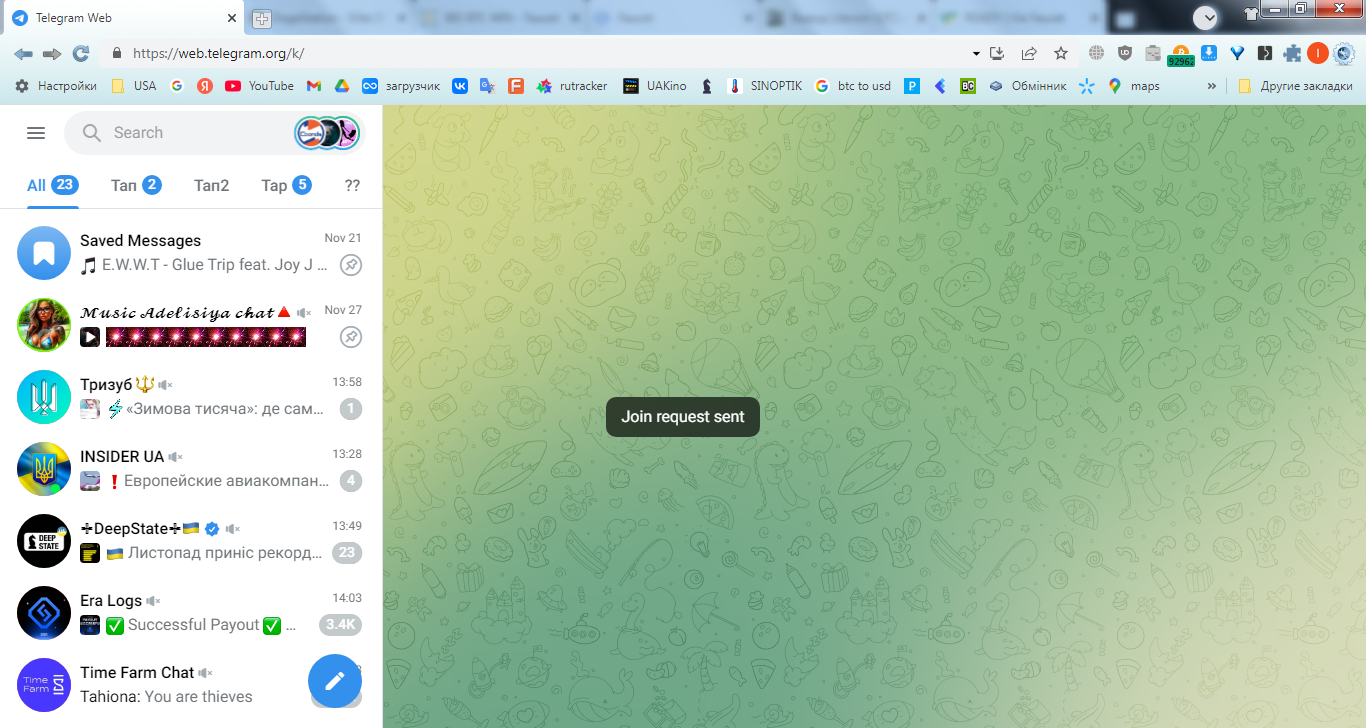Click the uBlock Origin shield extension icon
This screenshot has width=1366, height=728.
(1125, 54)
